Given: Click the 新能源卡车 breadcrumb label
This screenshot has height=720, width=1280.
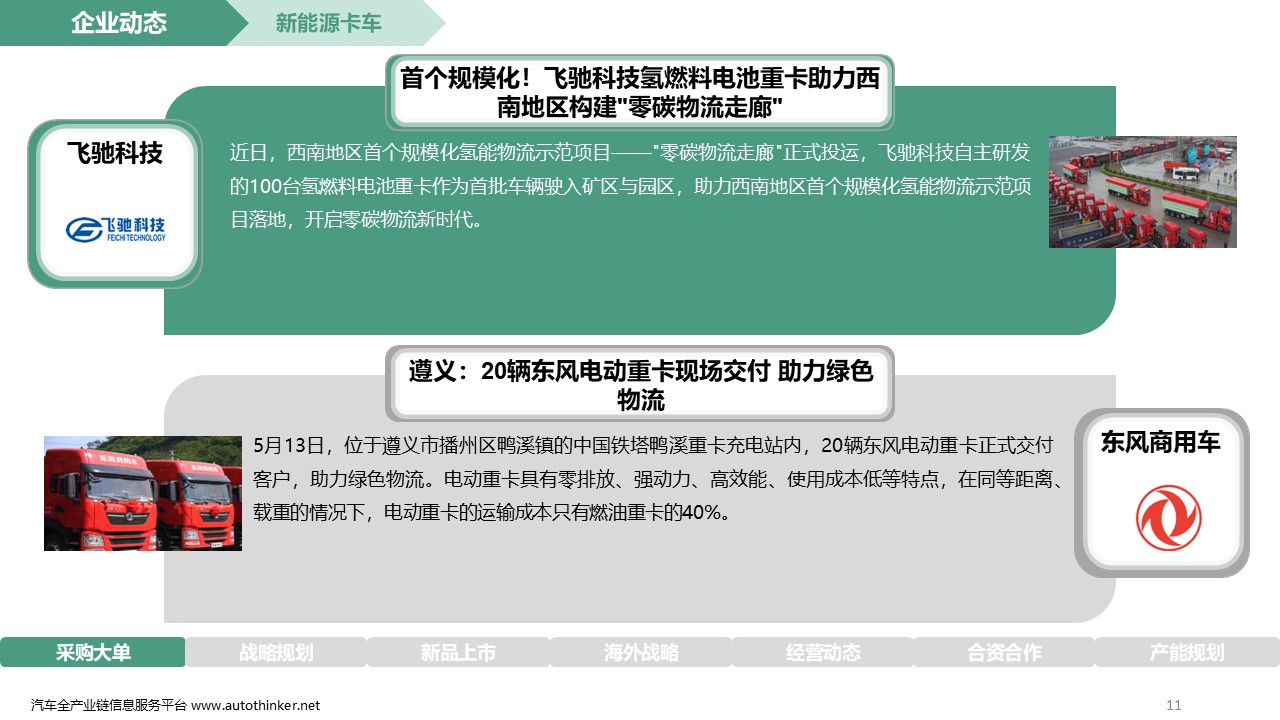Looking at the screenshot, I should coord(329,23).
